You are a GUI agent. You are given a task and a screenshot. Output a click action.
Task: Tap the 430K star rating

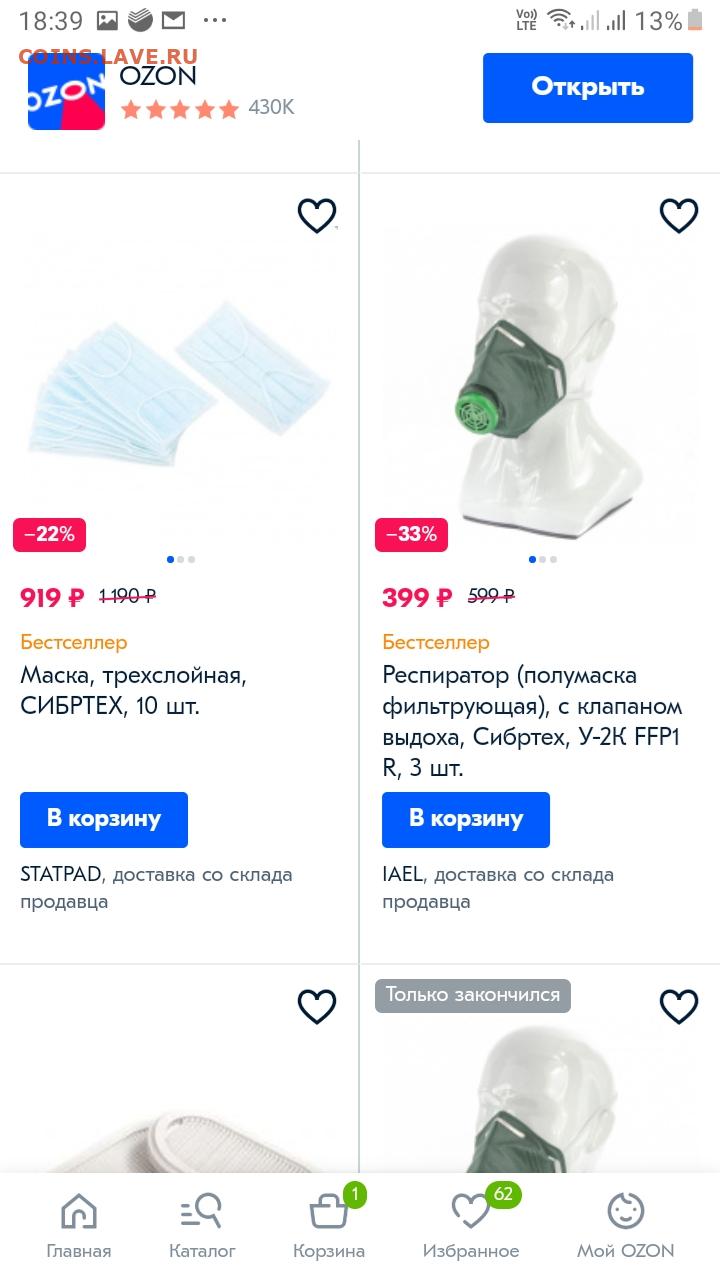click(x=207, y=108)
